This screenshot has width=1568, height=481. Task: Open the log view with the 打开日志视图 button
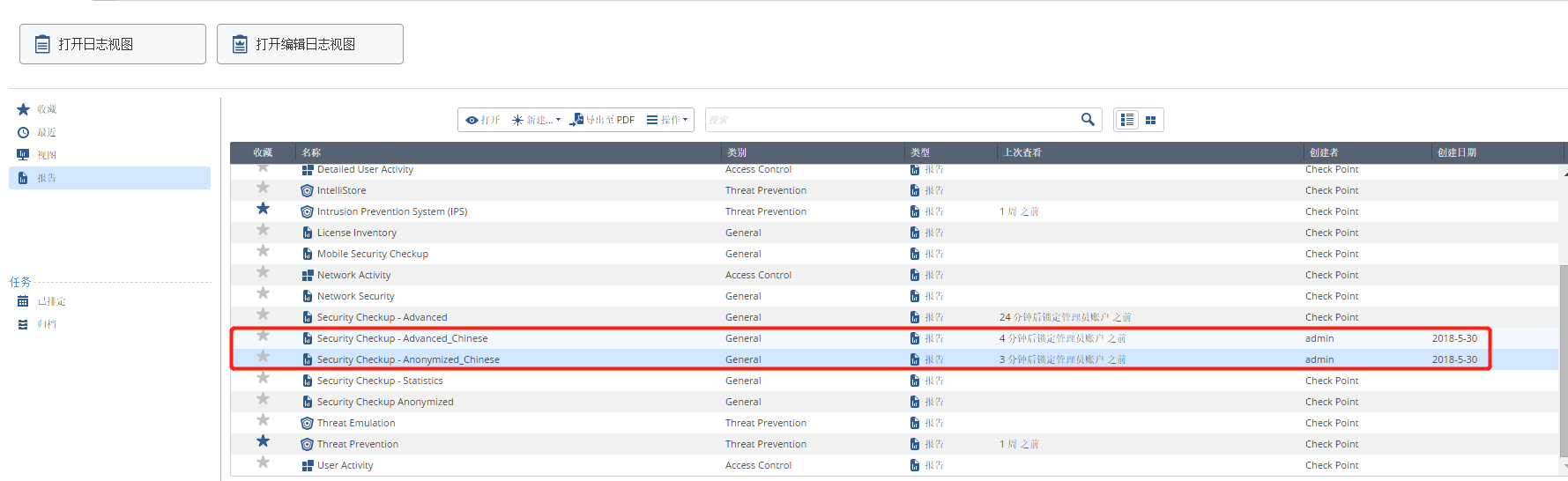click(113, 44)
